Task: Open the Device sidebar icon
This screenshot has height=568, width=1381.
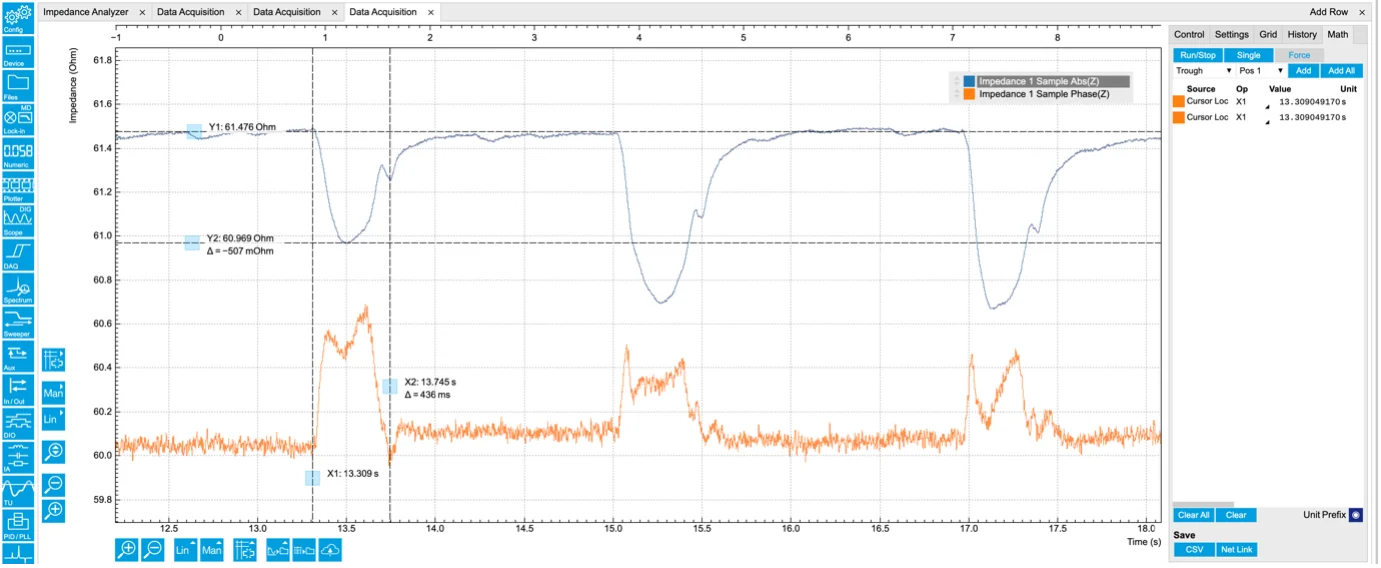Action: [x=18, y=53]
